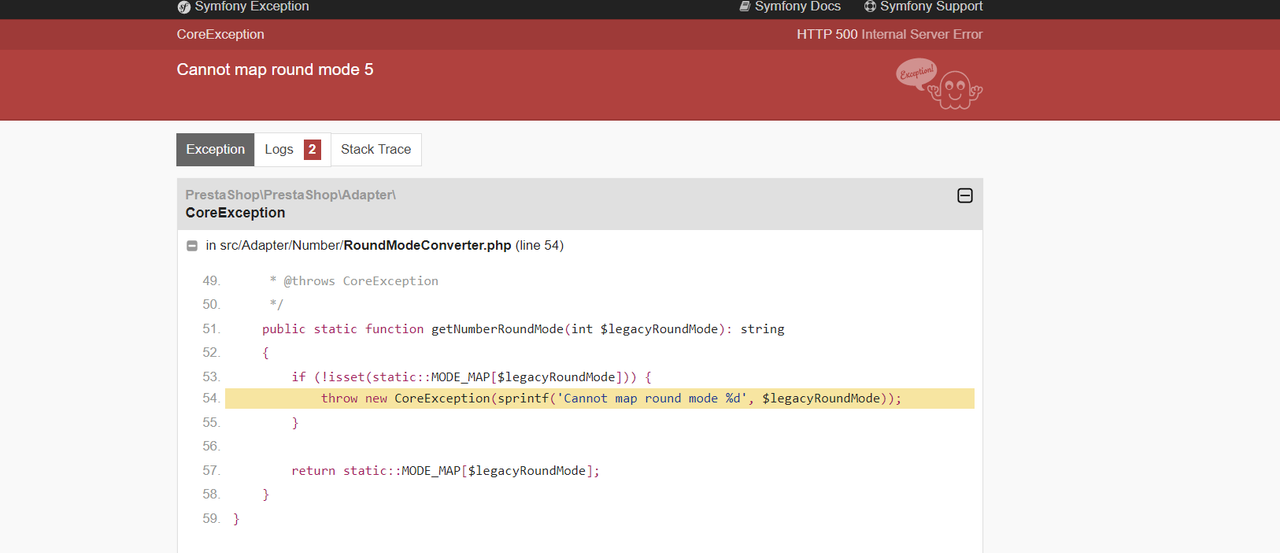Click the highlighted line 54 throw statement
Image resolution: width=1280 pixels, height=553 pixels.
[600, 399]
